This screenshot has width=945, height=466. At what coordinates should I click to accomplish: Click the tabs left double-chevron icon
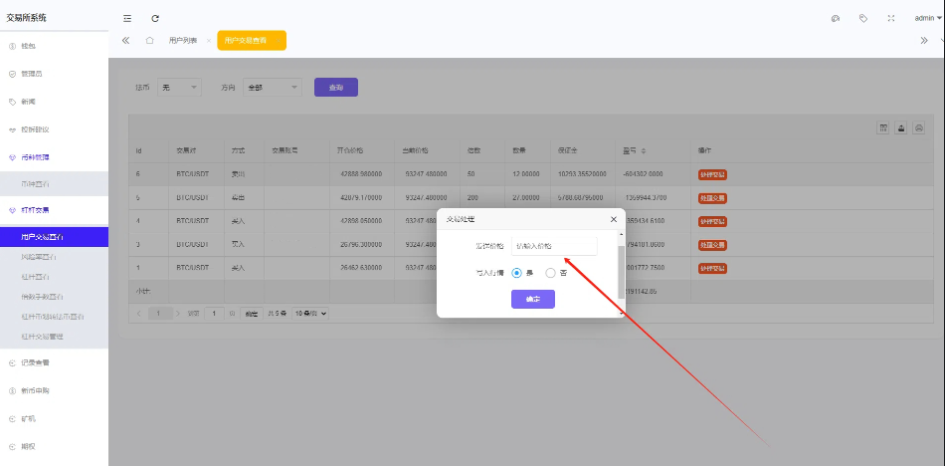click(125, 40)
